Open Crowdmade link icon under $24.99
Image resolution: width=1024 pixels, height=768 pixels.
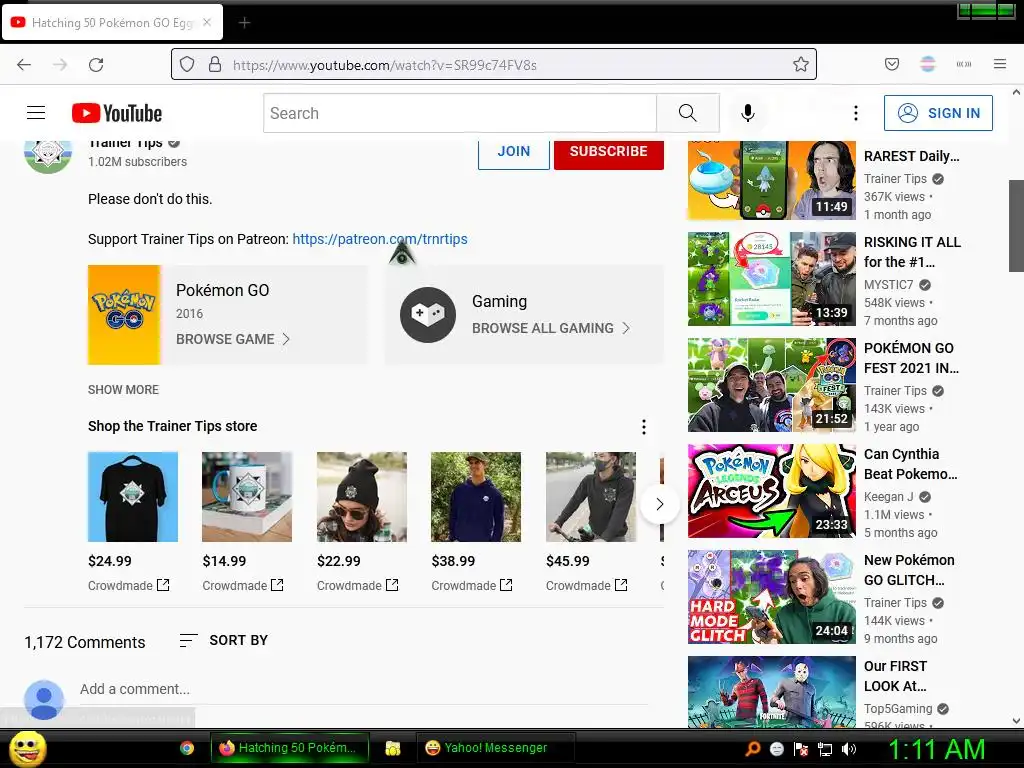tap(163, 585)
